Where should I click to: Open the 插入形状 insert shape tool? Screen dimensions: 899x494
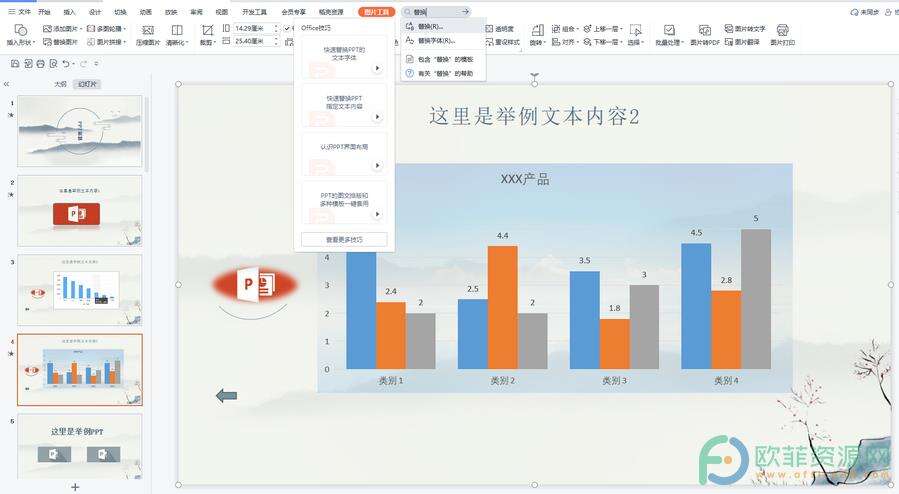[x=21, y=35]
